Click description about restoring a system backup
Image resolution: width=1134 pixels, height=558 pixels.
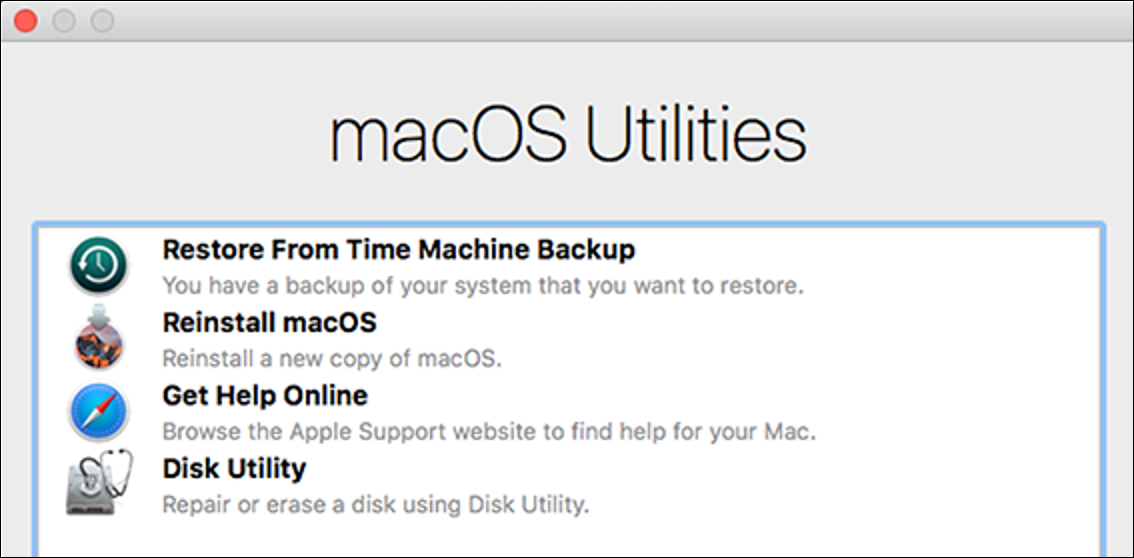click(483, 286)
